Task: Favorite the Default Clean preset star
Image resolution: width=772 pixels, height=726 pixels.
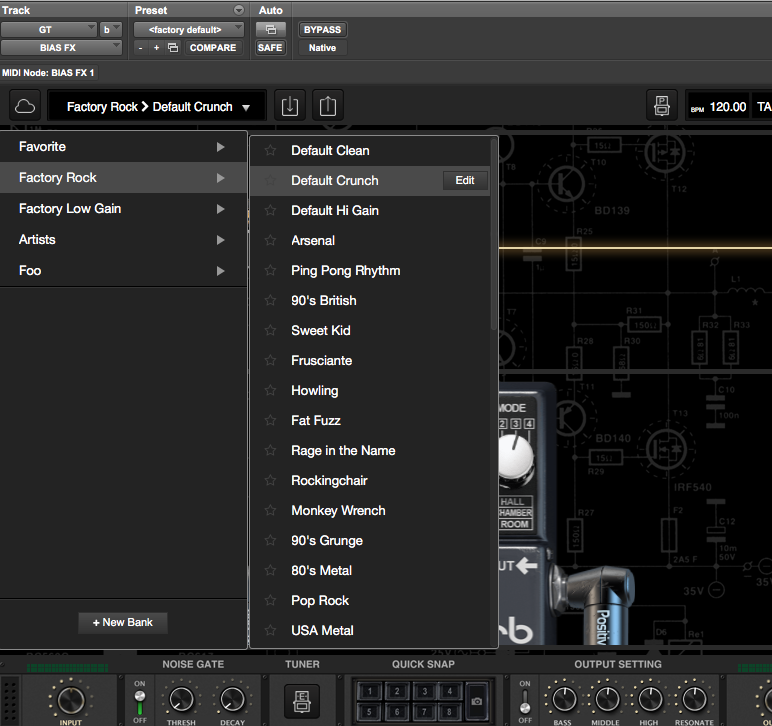Action: (x=270, y=150)
